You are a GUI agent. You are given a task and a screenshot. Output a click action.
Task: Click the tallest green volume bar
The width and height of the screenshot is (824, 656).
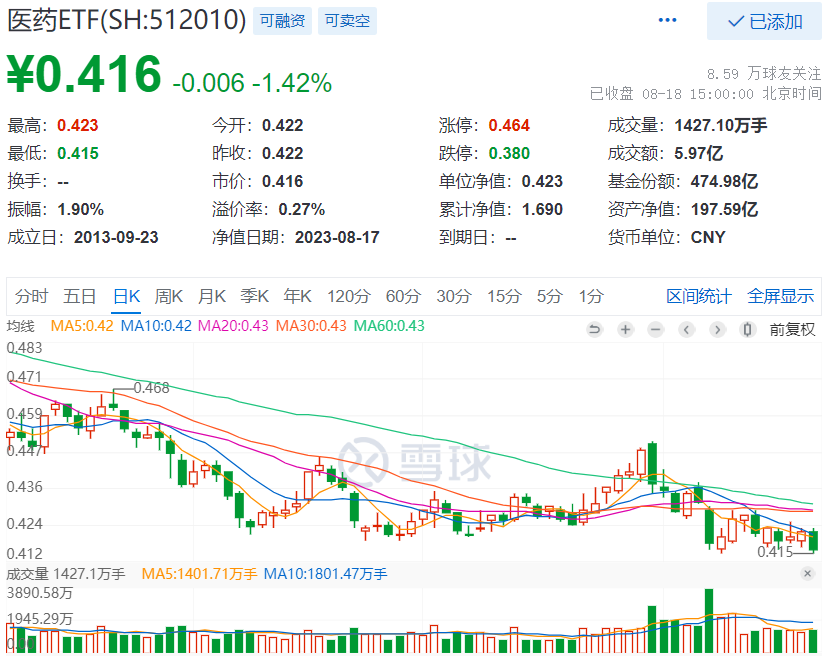709,621
